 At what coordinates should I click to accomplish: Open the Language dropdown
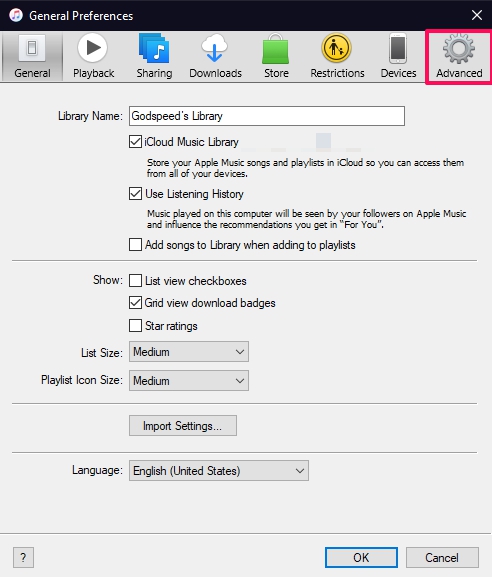click(x=219, y=471)
